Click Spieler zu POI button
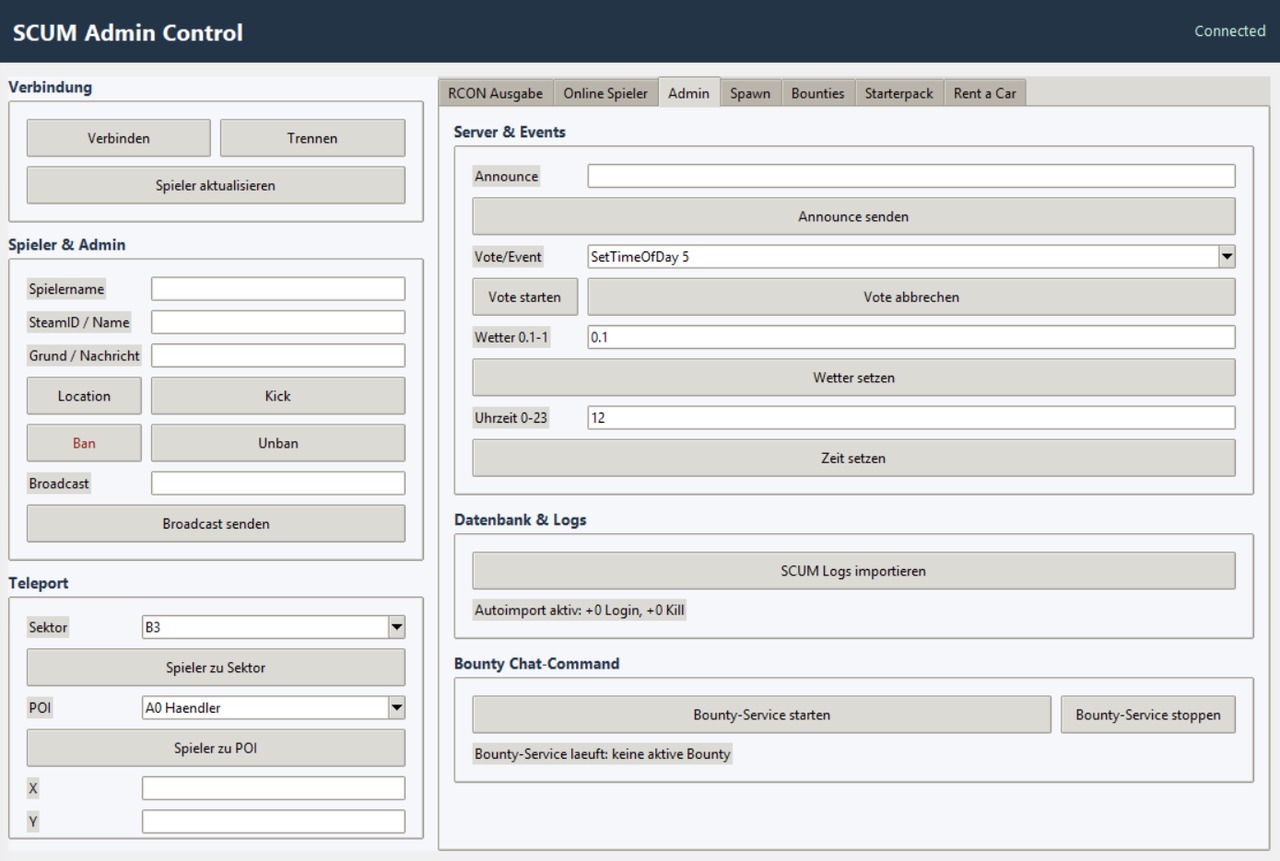 tap(216, 747)
